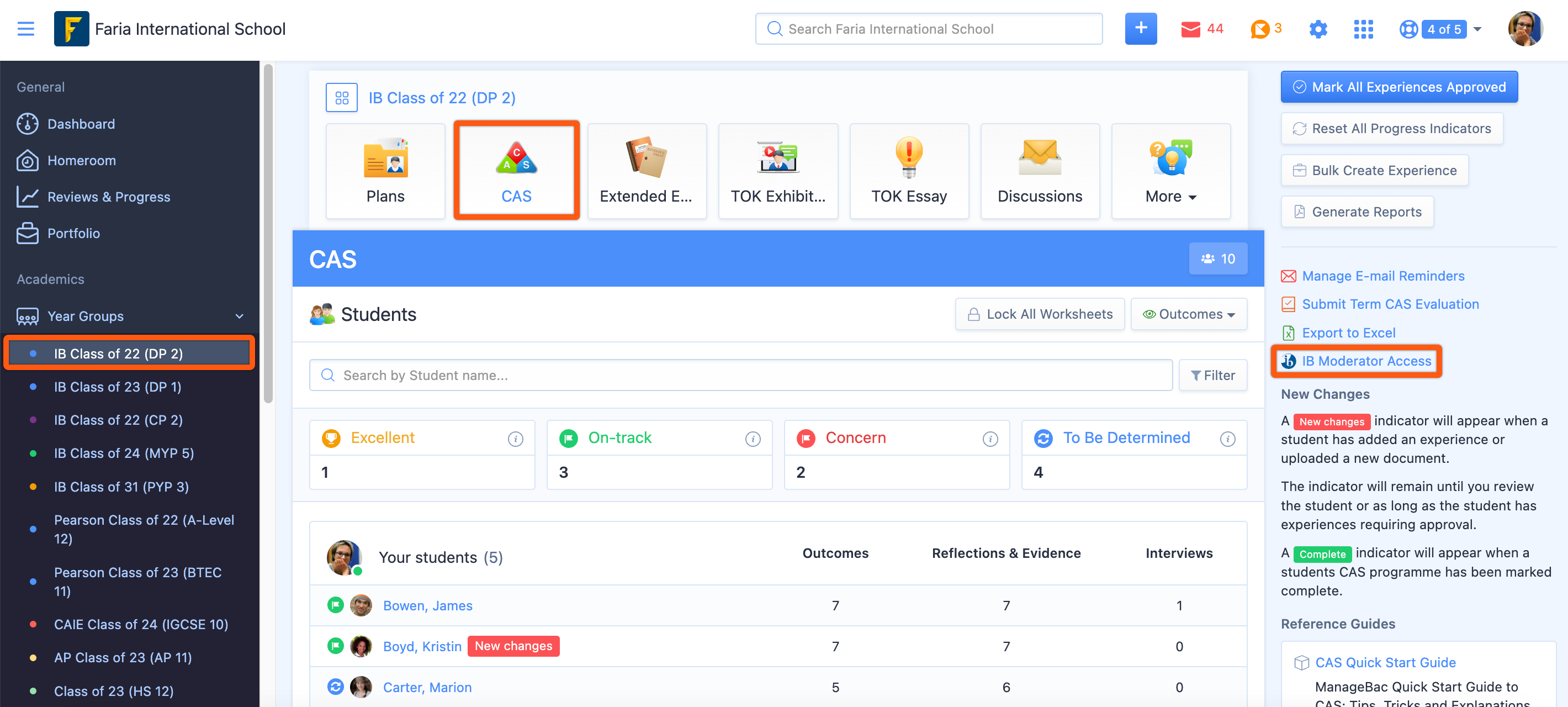This screenshot has width=1568, height=707.
Task: Open the hamburger menu icon
Action: click(25, 29)
